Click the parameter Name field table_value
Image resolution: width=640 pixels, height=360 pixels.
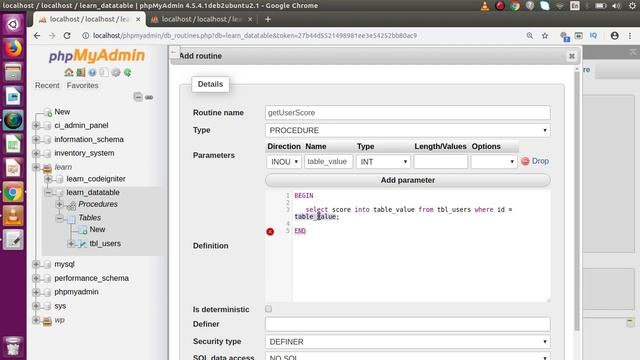(x=328, y=162)
